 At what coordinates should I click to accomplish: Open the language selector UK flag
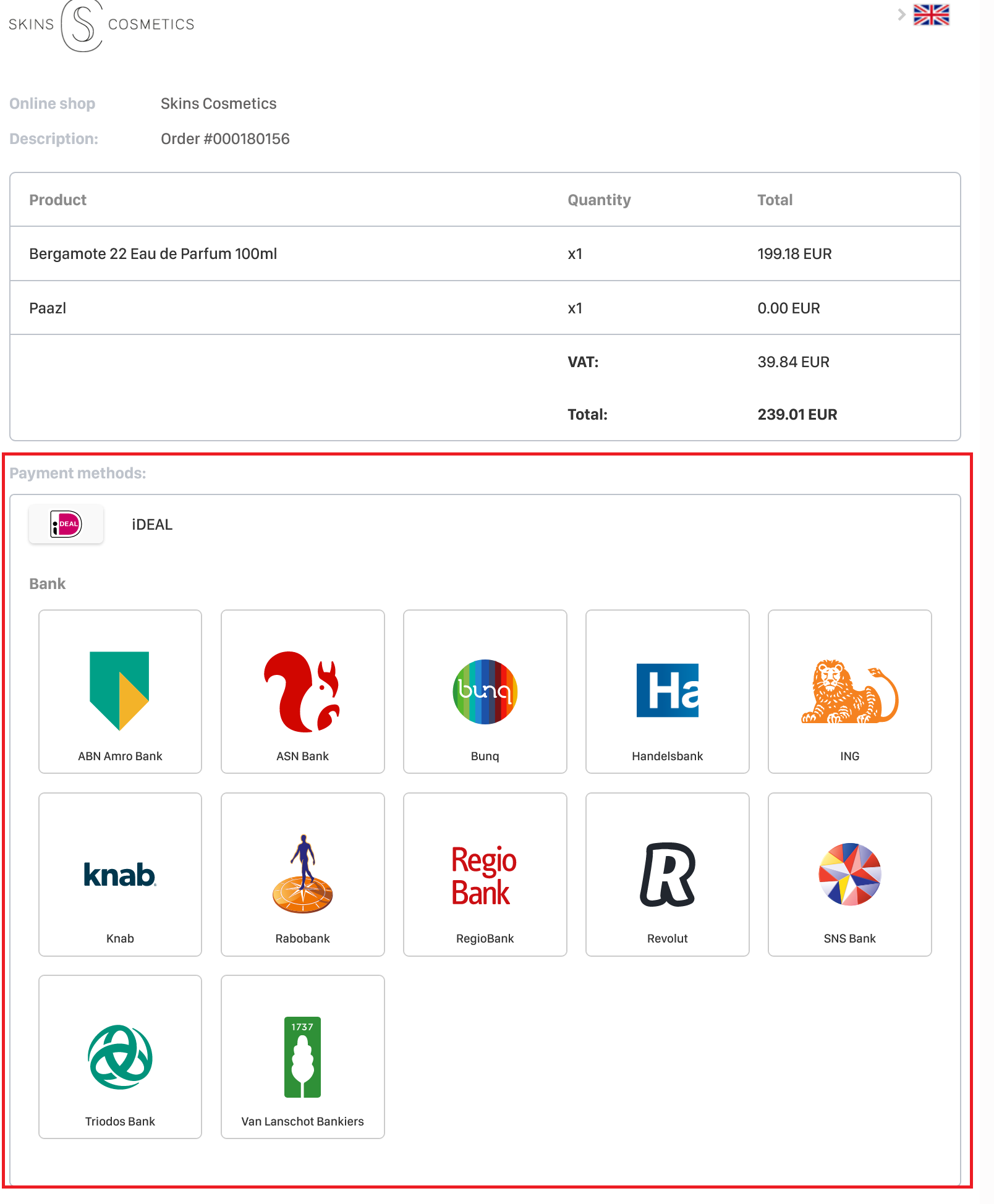click(x=932, y=14)
